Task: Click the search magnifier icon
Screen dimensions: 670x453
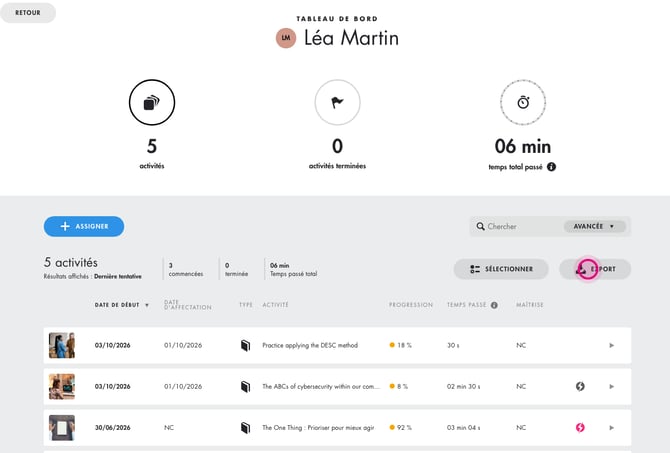Action: [480, 226]
